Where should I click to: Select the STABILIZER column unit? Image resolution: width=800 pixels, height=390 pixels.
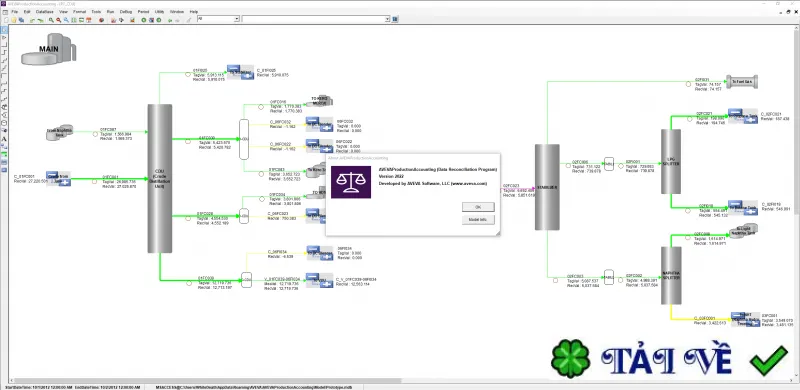547,187
